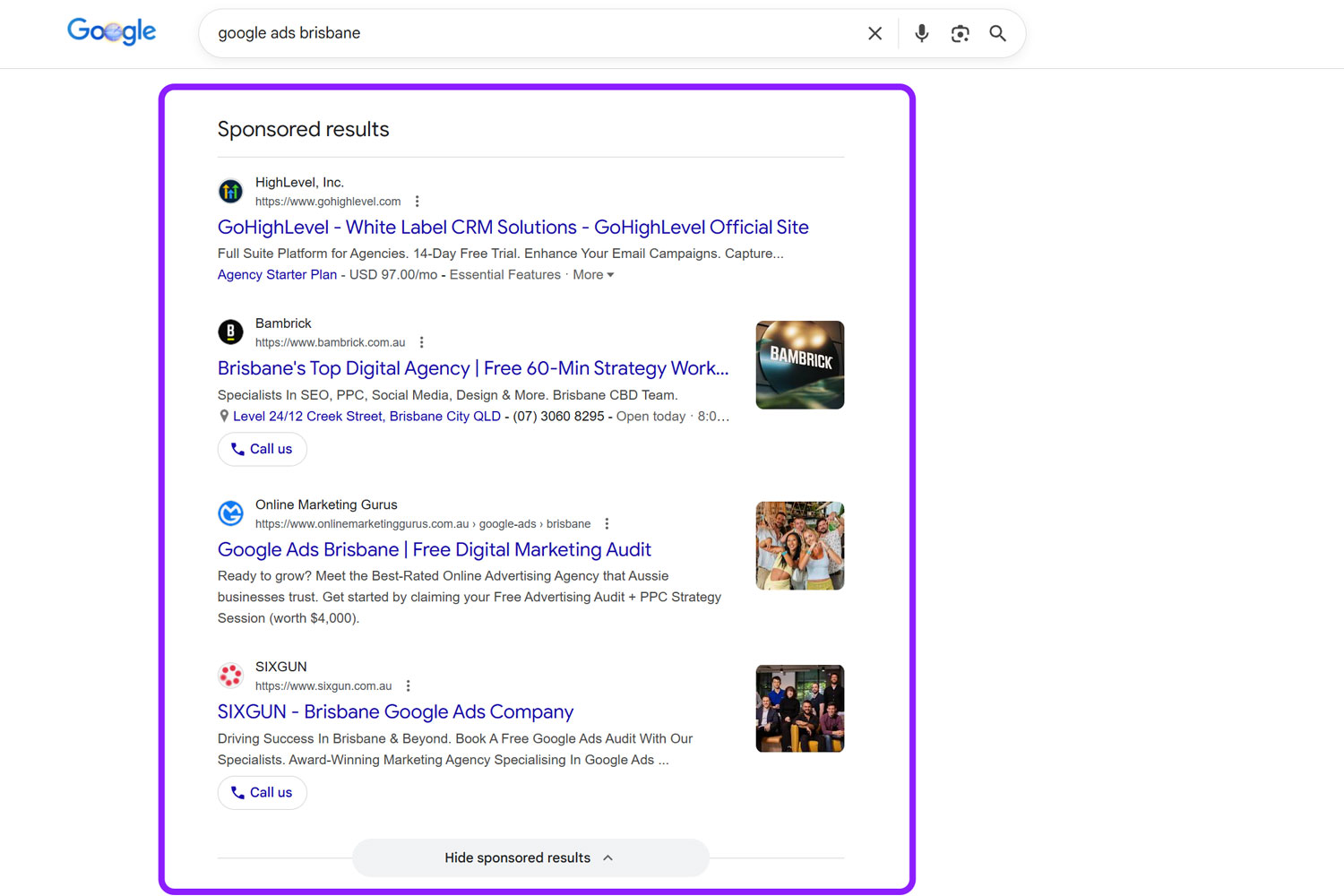Click the HighLevel favicon icon
1344x896 pixels.
230,191
